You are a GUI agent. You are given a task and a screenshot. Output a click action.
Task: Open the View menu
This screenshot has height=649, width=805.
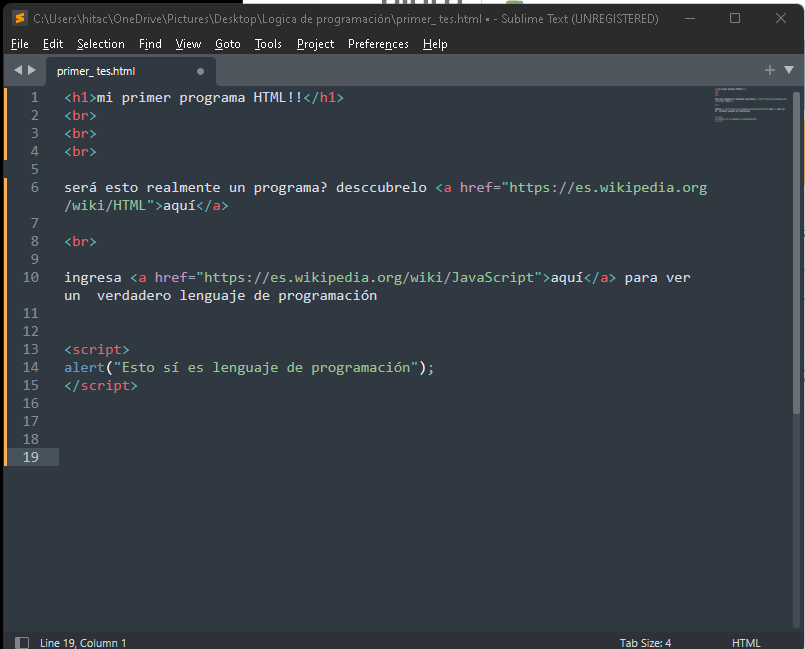188,44
